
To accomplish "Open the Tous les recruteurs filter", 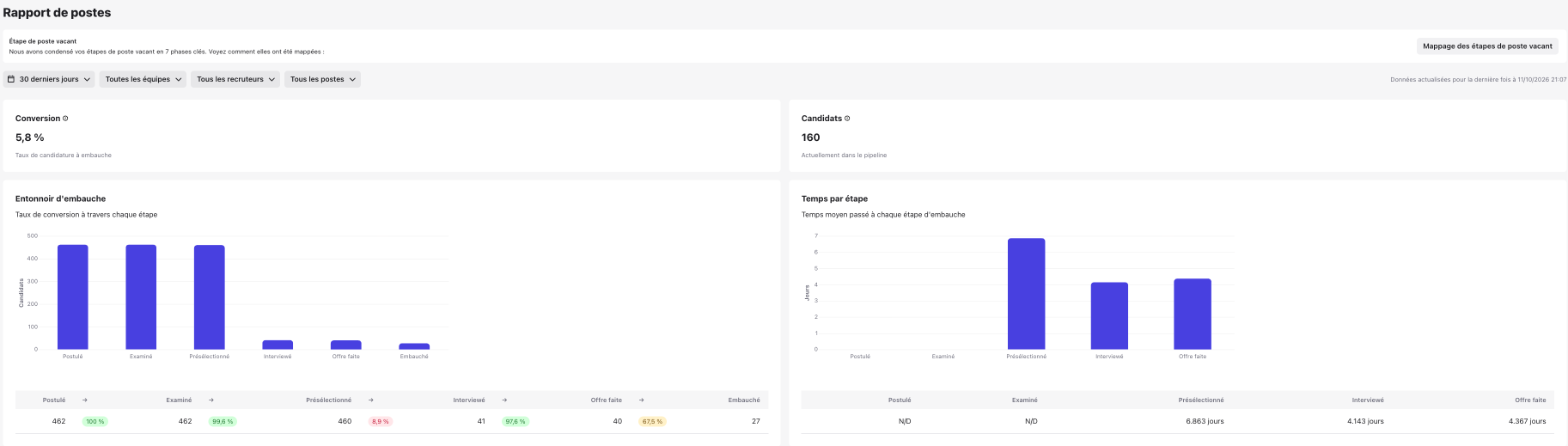I will (236, 79).
